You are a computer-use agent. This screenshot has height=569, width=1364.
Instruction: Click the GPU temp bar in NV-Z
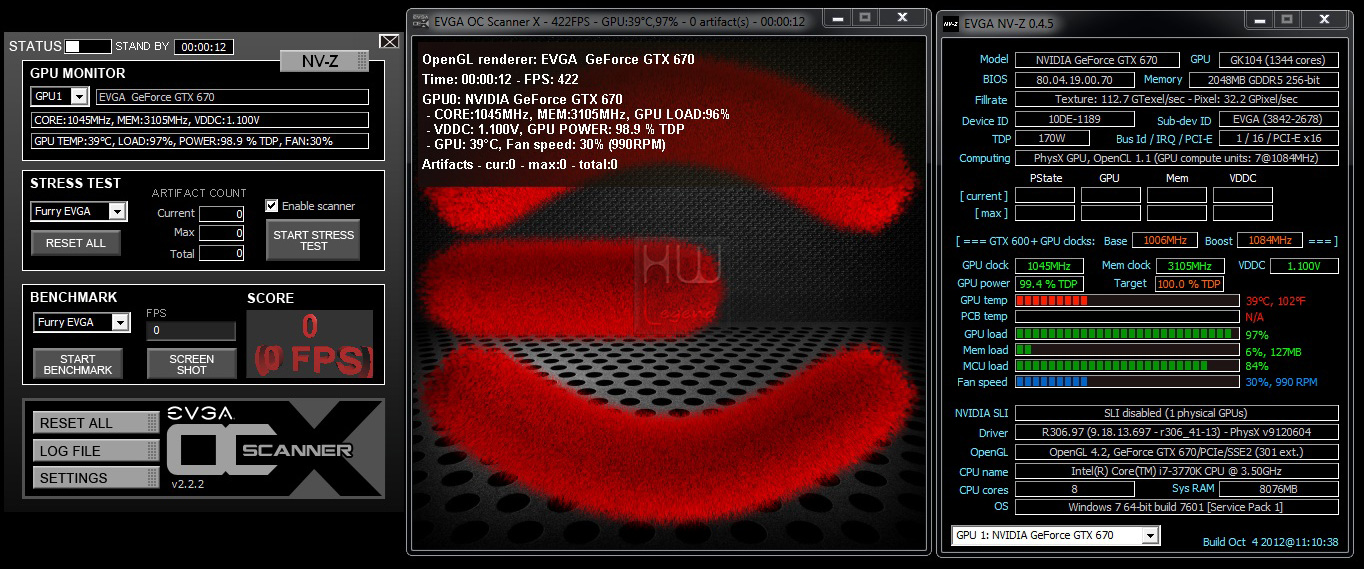click(1127, 301)
